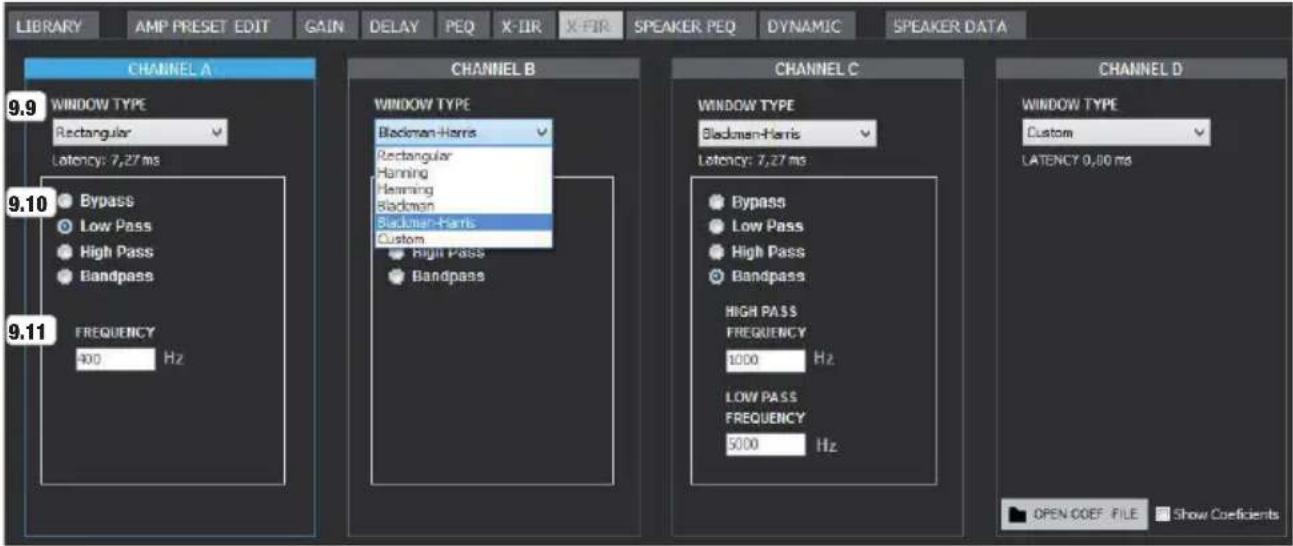1293x546 pixels.
Task: Select the CHANNEL C header
Action: (x=819, y=68)
